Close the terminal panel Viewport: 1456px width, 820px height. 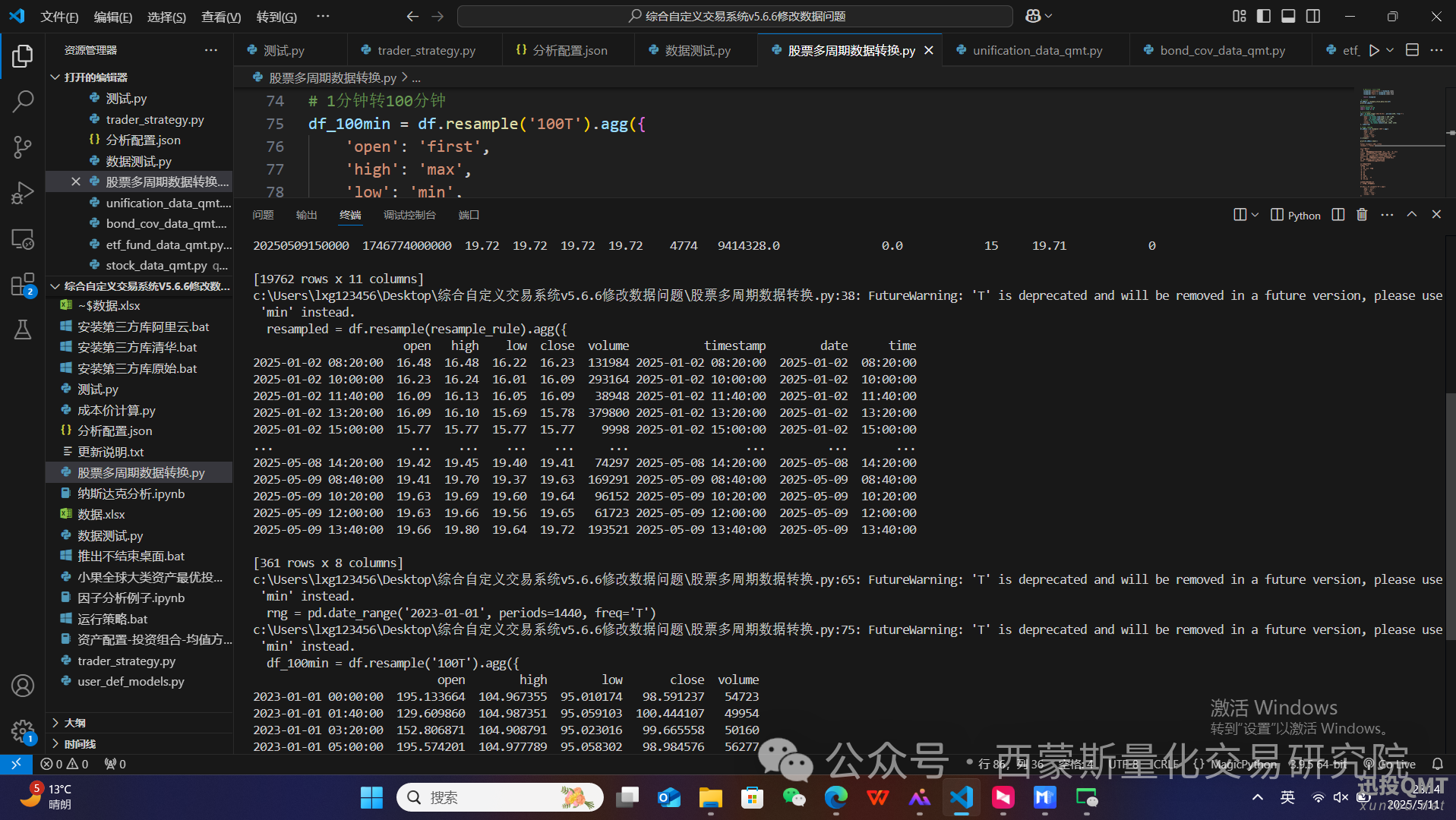click(1436, 215)
